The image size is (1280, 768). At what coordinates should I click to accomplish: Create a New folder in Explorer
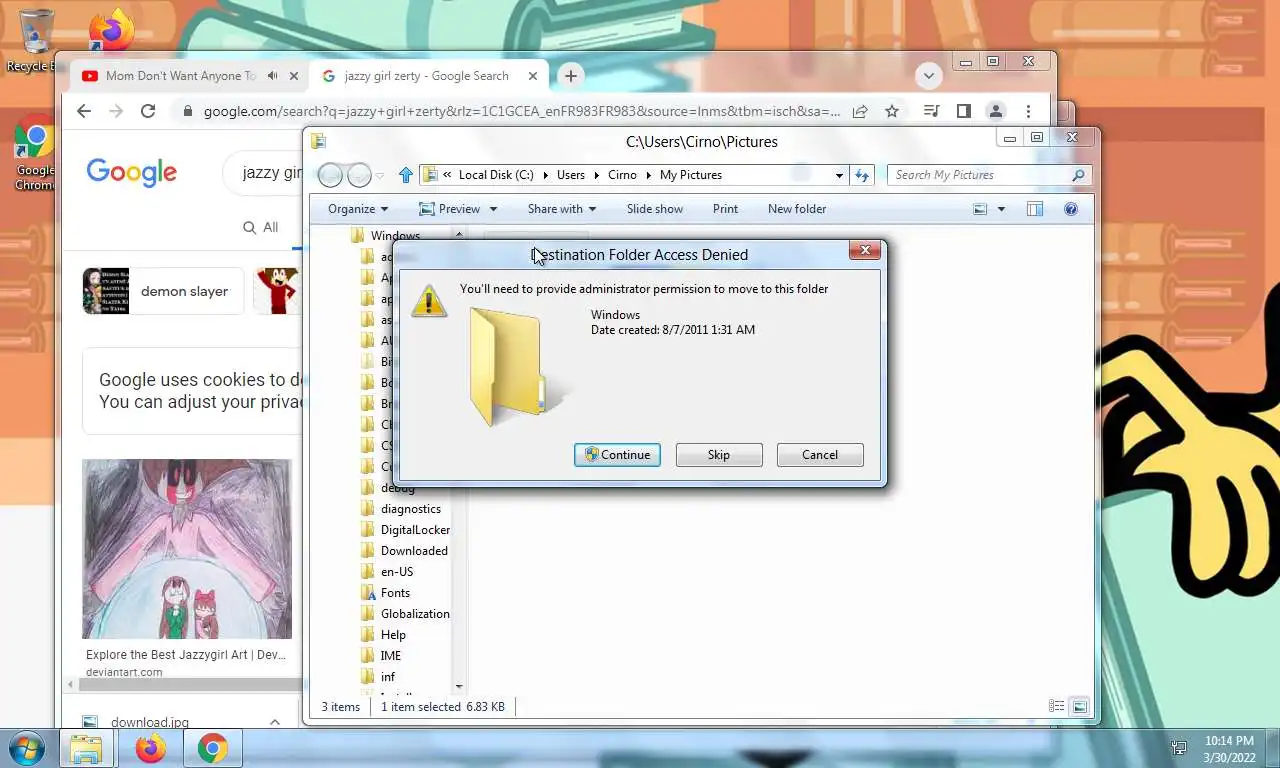[797, 209]
